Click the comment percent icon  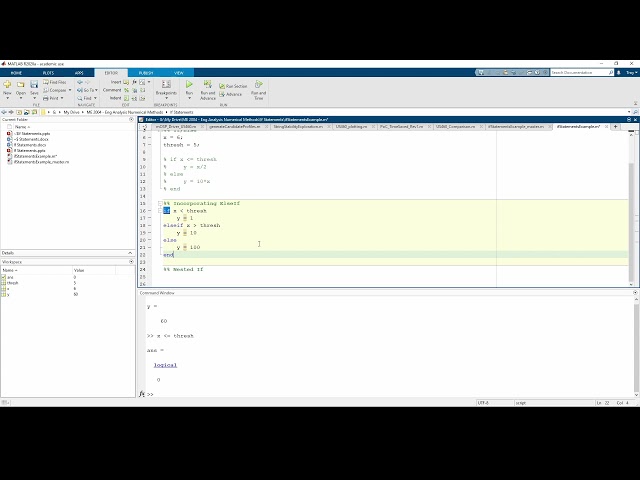tap(126, 90)
